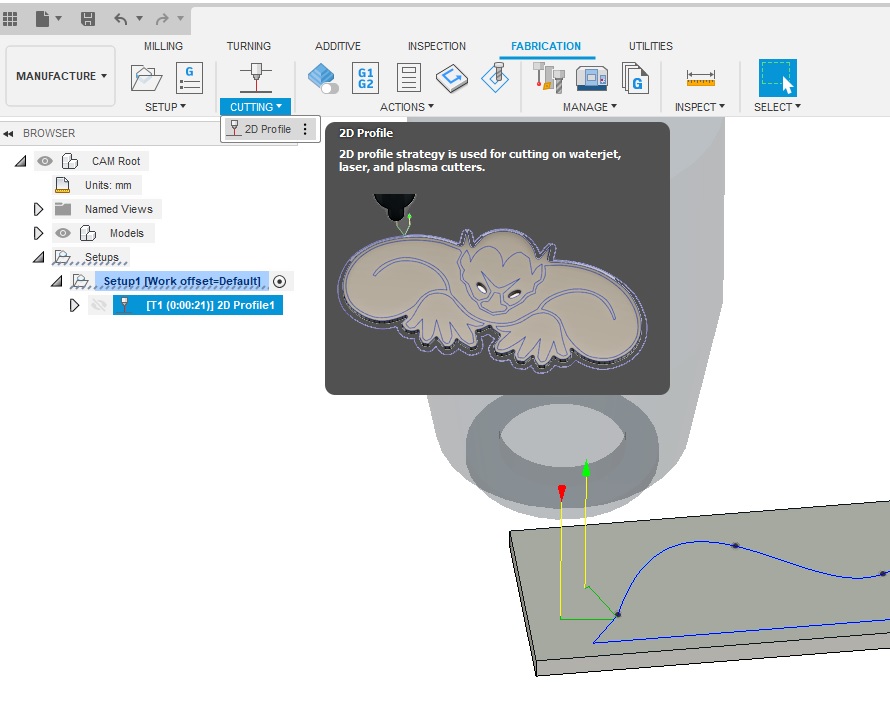
Task: Undo the last action
Action: [x=120, y=19]
